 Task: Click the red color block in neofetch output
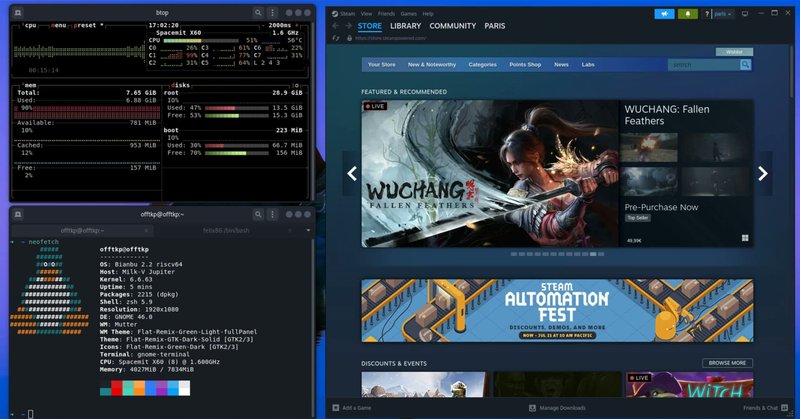(117, 388)
